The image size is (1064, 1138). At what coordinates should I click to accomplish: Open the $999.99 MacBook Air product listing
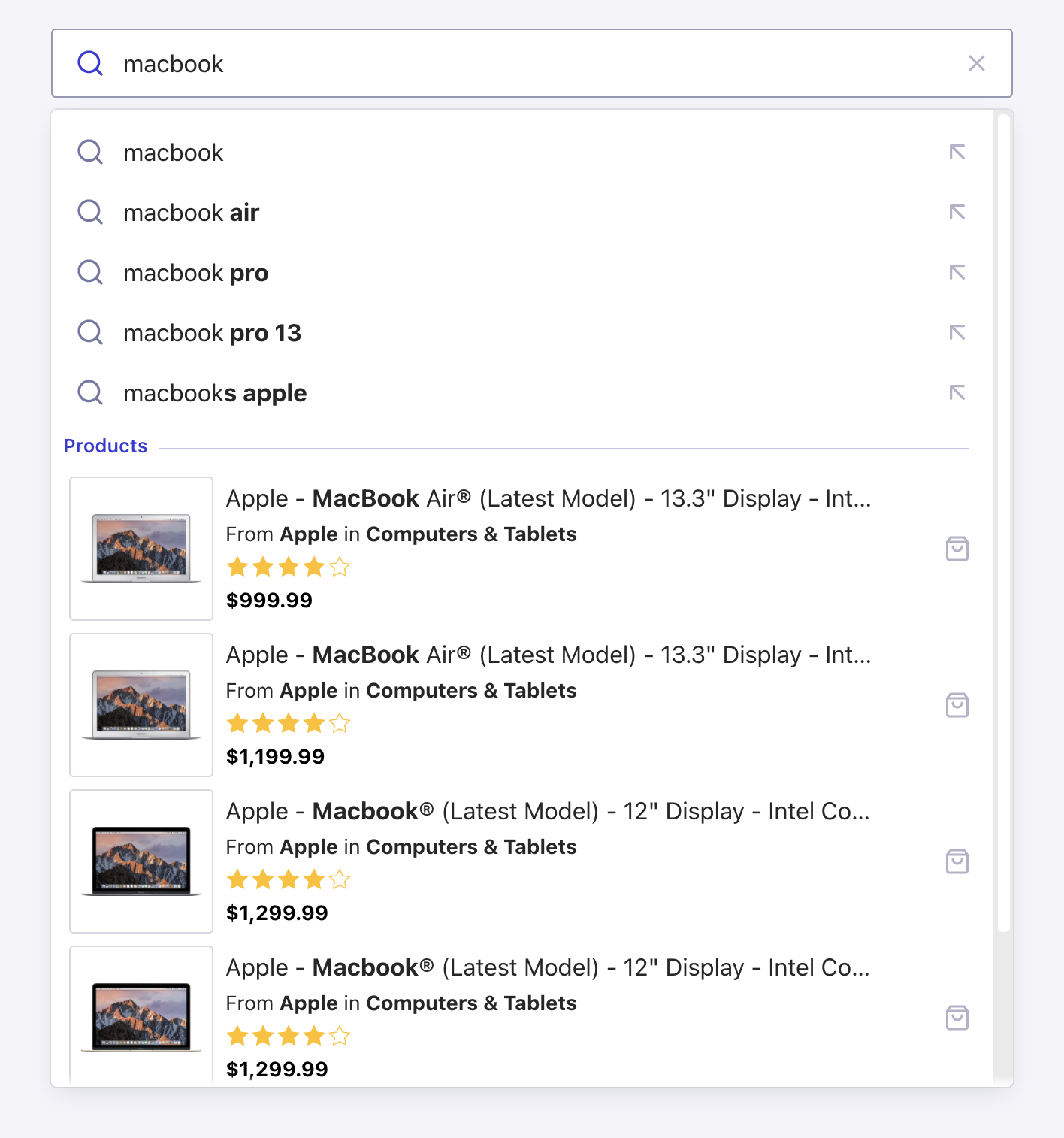click(x=526, y=498)
